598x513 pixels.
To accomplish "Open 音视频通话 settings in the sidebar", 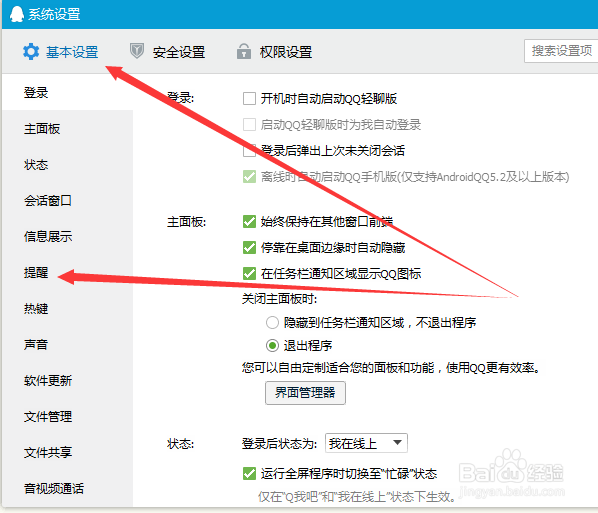I will coord(54,488).
